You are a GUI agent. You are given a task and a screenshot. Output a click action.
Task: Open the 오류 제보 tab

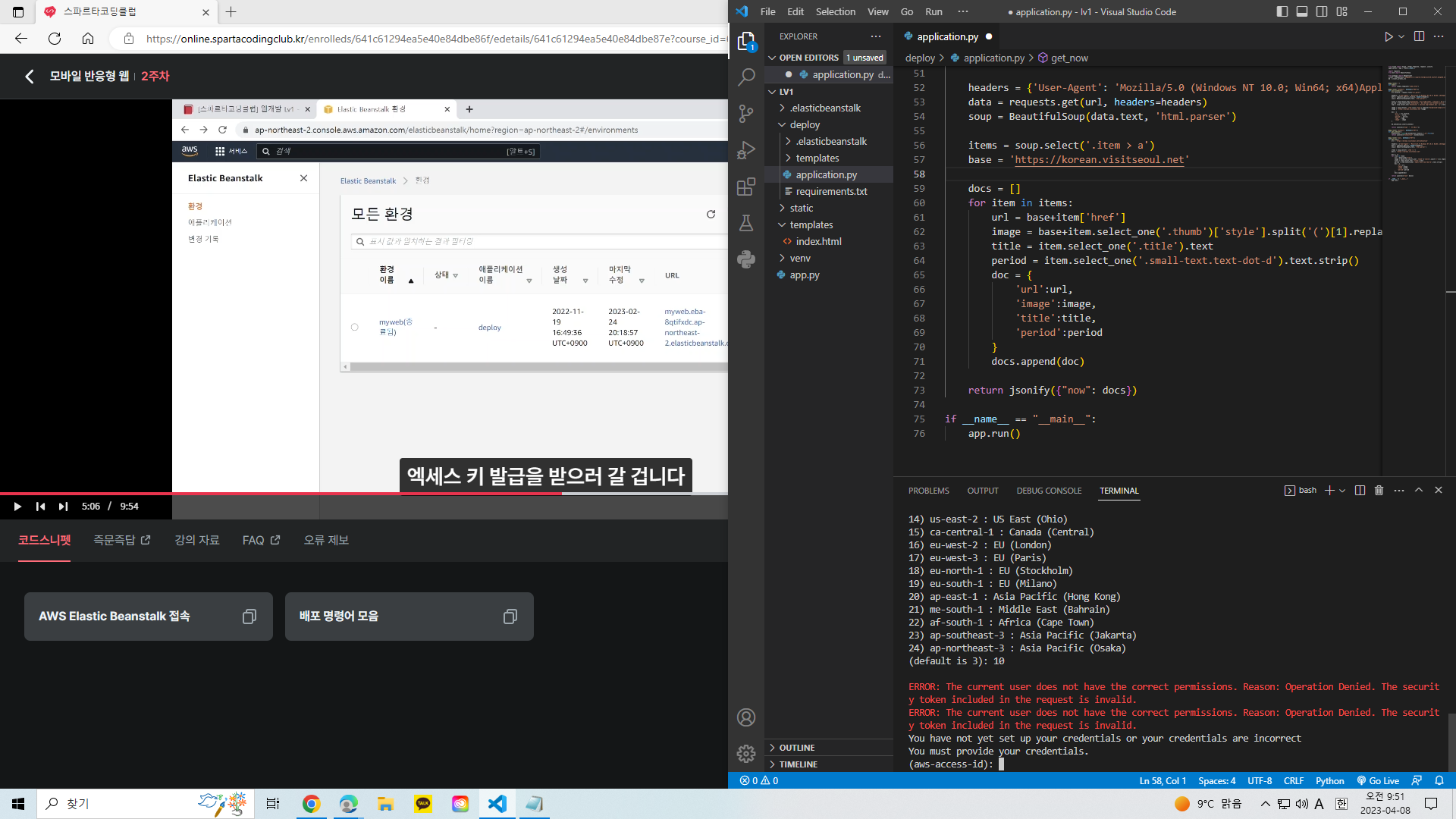coord(326,540)
